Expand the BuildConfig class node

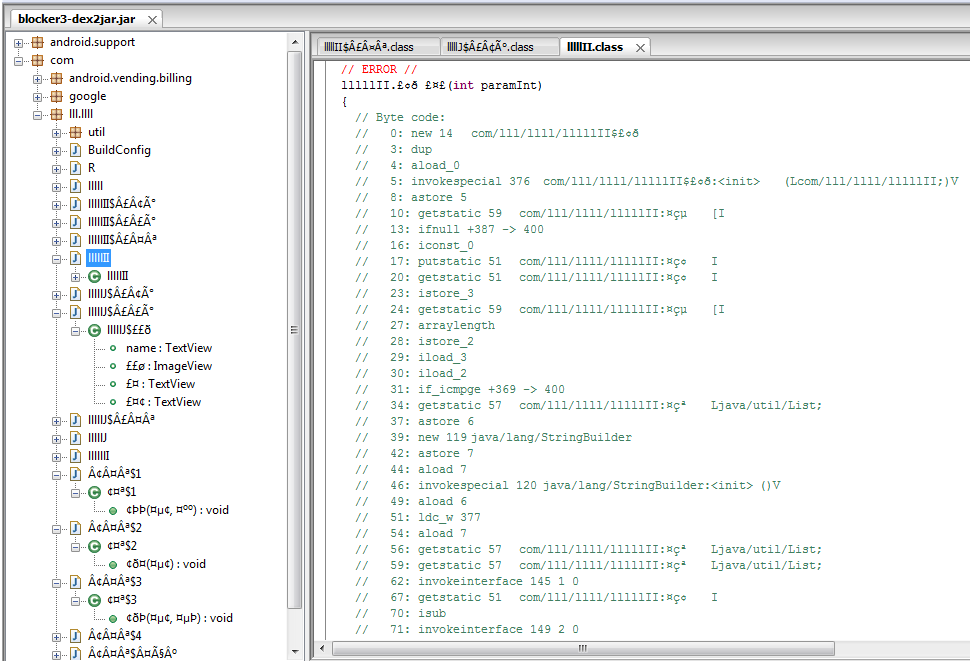click(x=56, y=151)
